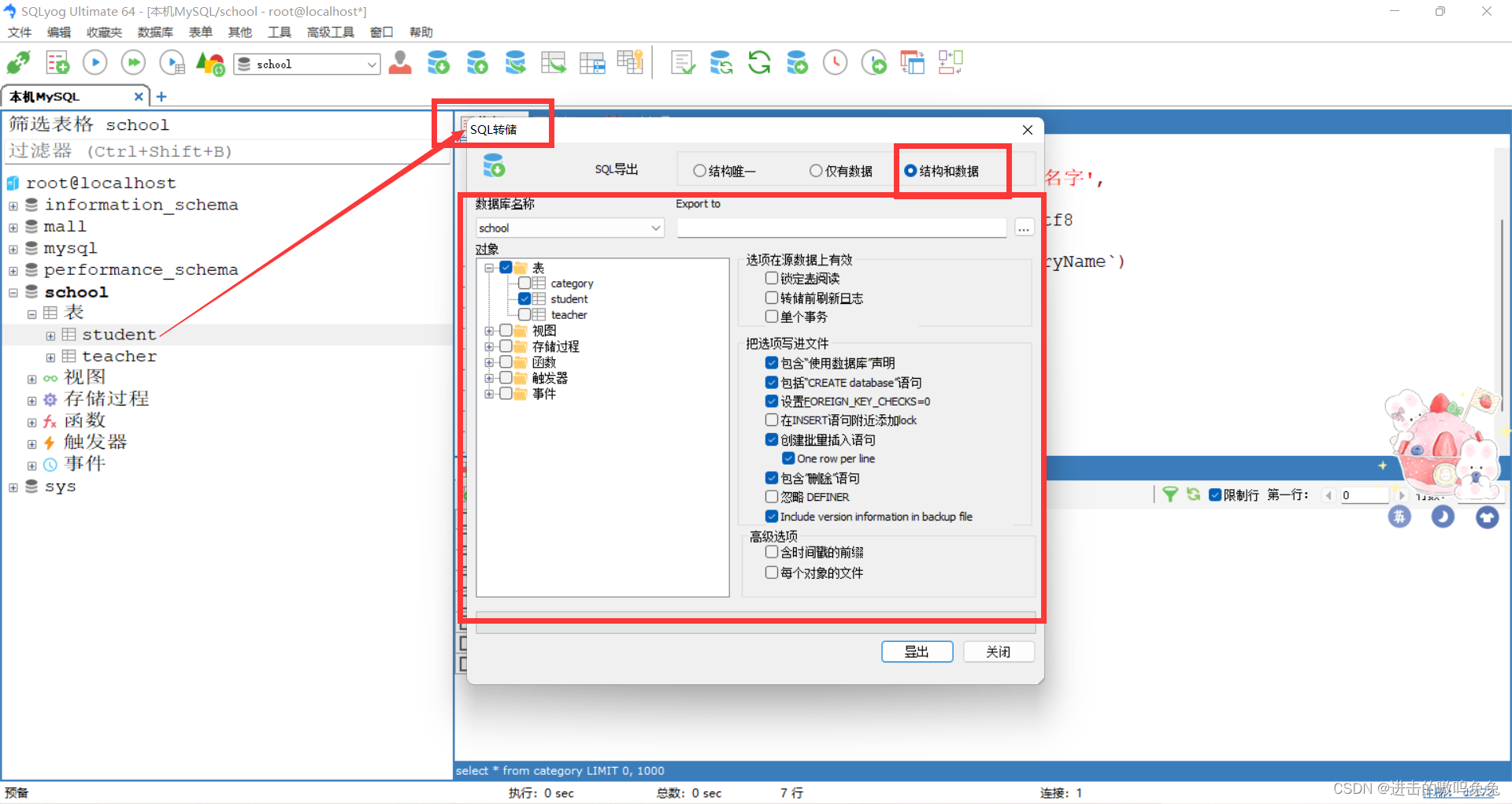1512x804 pixels.
Task: Open the 高级工具 menu
Action: 330,32
